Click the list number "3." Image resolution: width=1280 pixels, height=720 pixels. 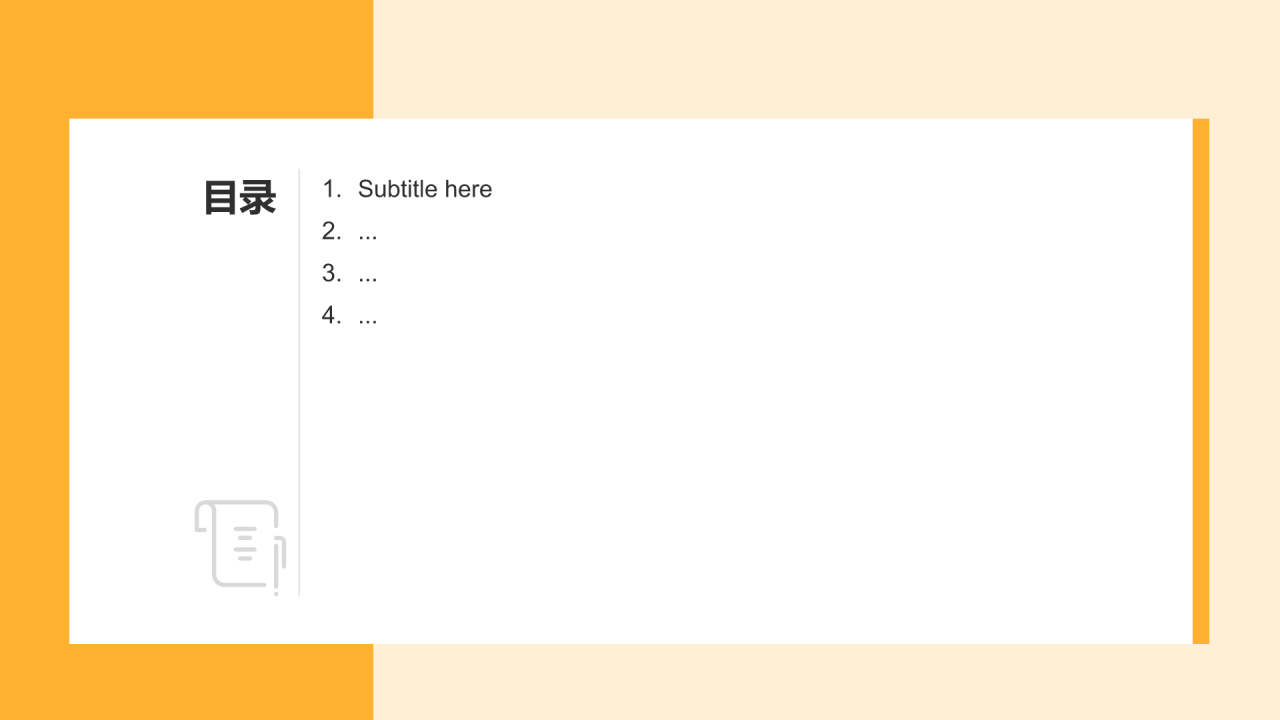tap(332, 273)
